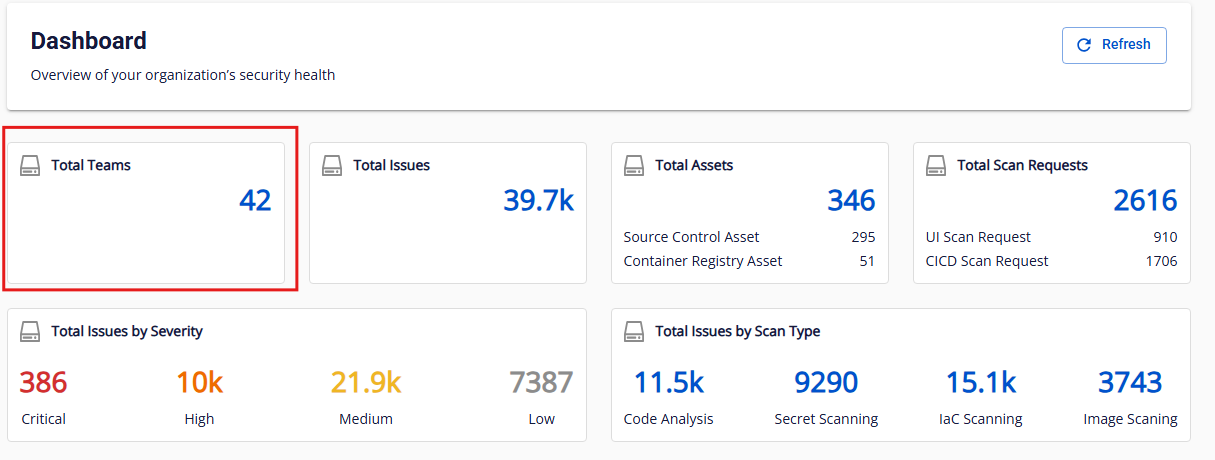Click the Total Issues card icon
The width and height of the screenshot is (1215, 460).
tap(332, 165)
